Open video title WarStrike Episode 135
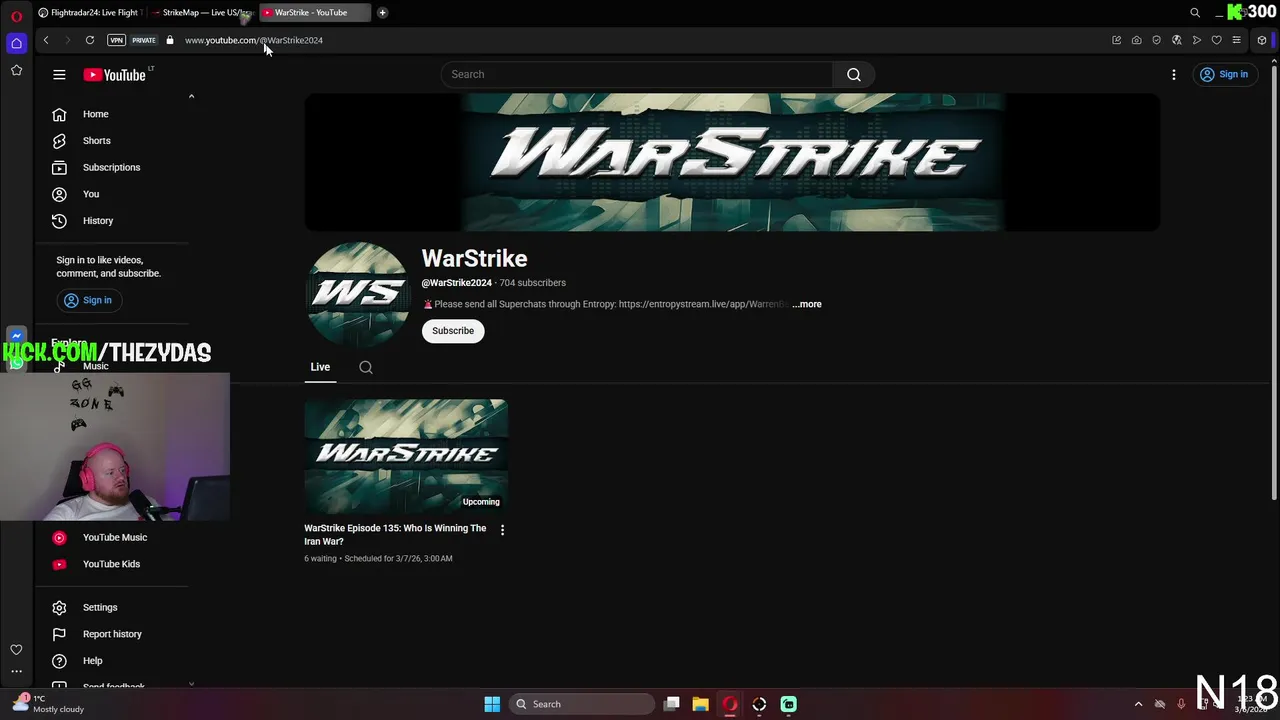The image size is (1280, 720). click(395, 535)
